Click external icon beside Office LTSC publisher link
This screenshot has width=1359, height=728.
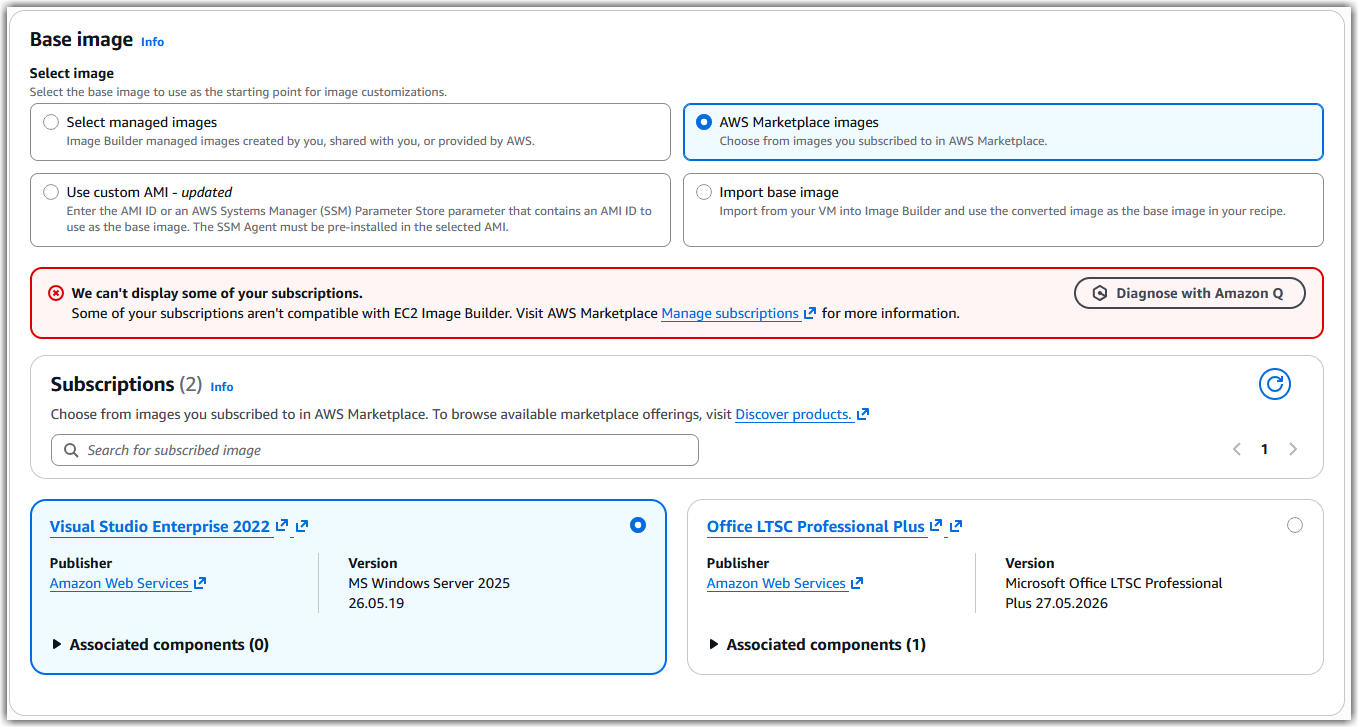[x=857, y=583]
